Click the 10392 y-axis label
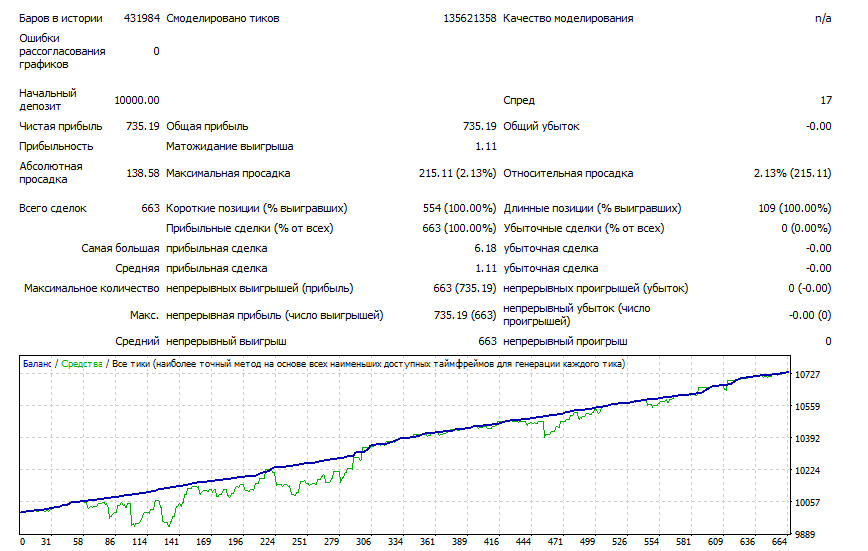Image resolution: width=868 pixels, height=551 pixels. pos(807,439)
